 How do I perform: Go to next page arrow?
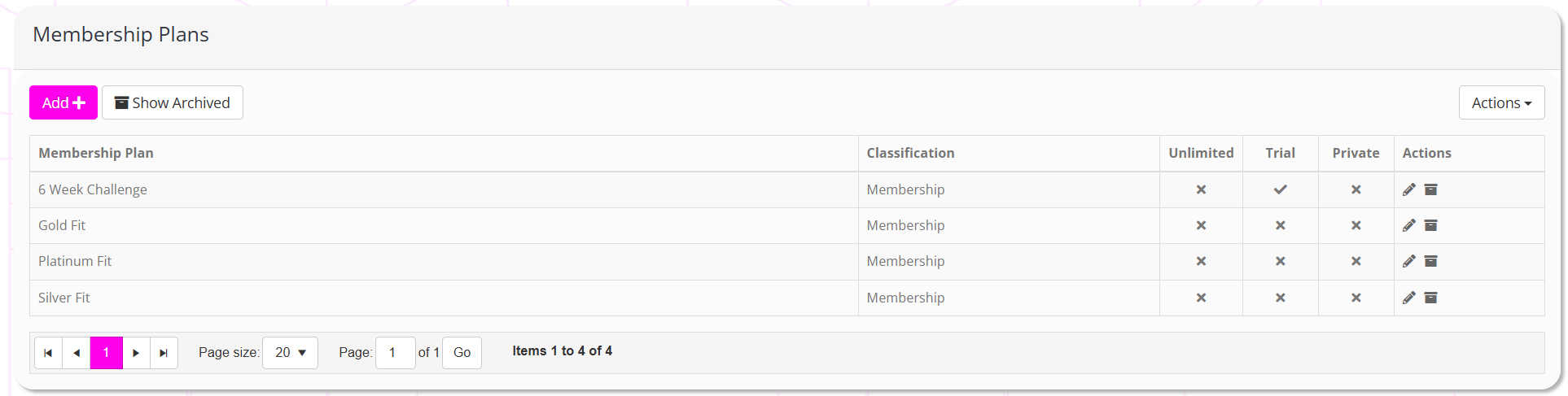coord(136,353)
